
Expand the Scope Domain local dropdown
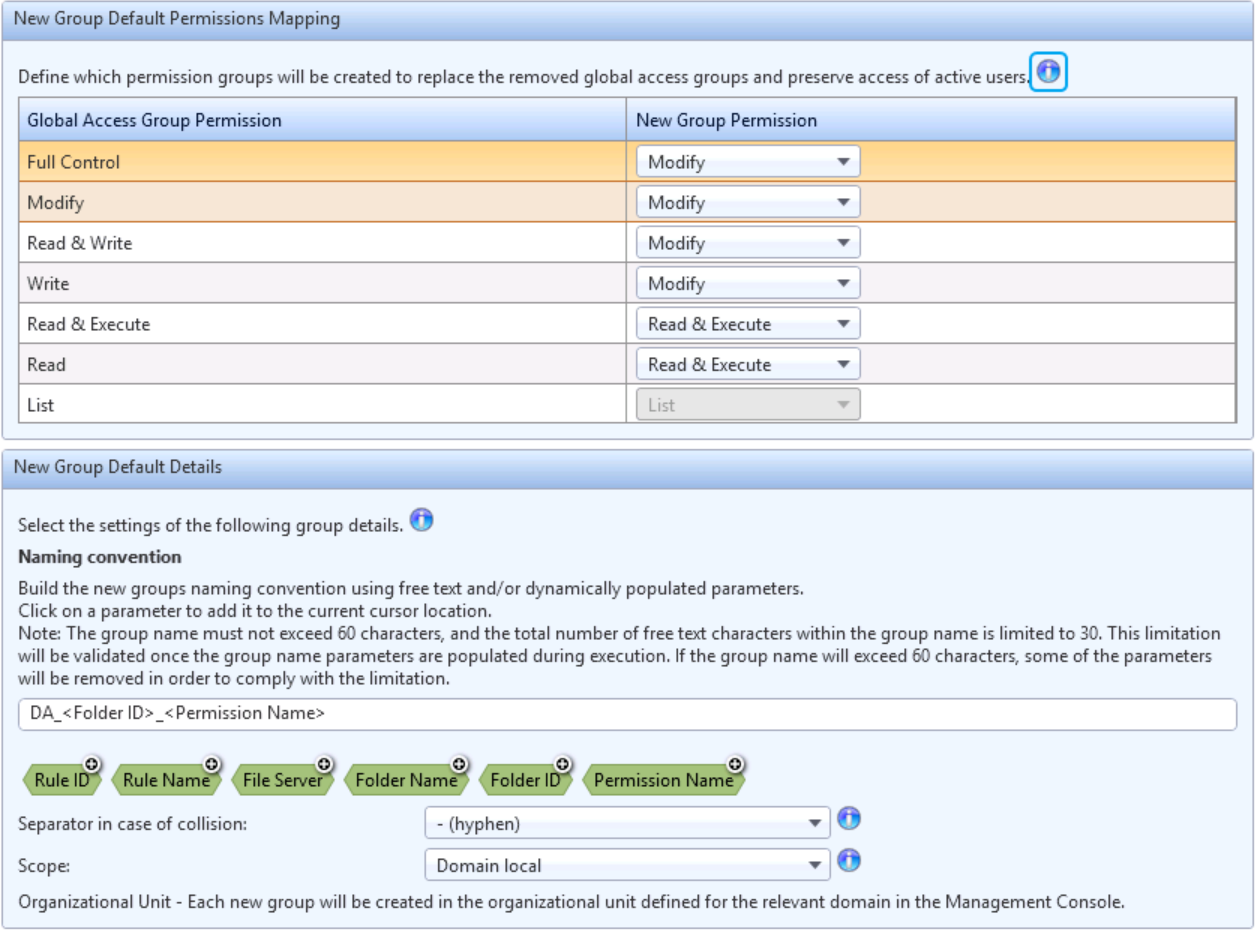[x=627, y=865]
